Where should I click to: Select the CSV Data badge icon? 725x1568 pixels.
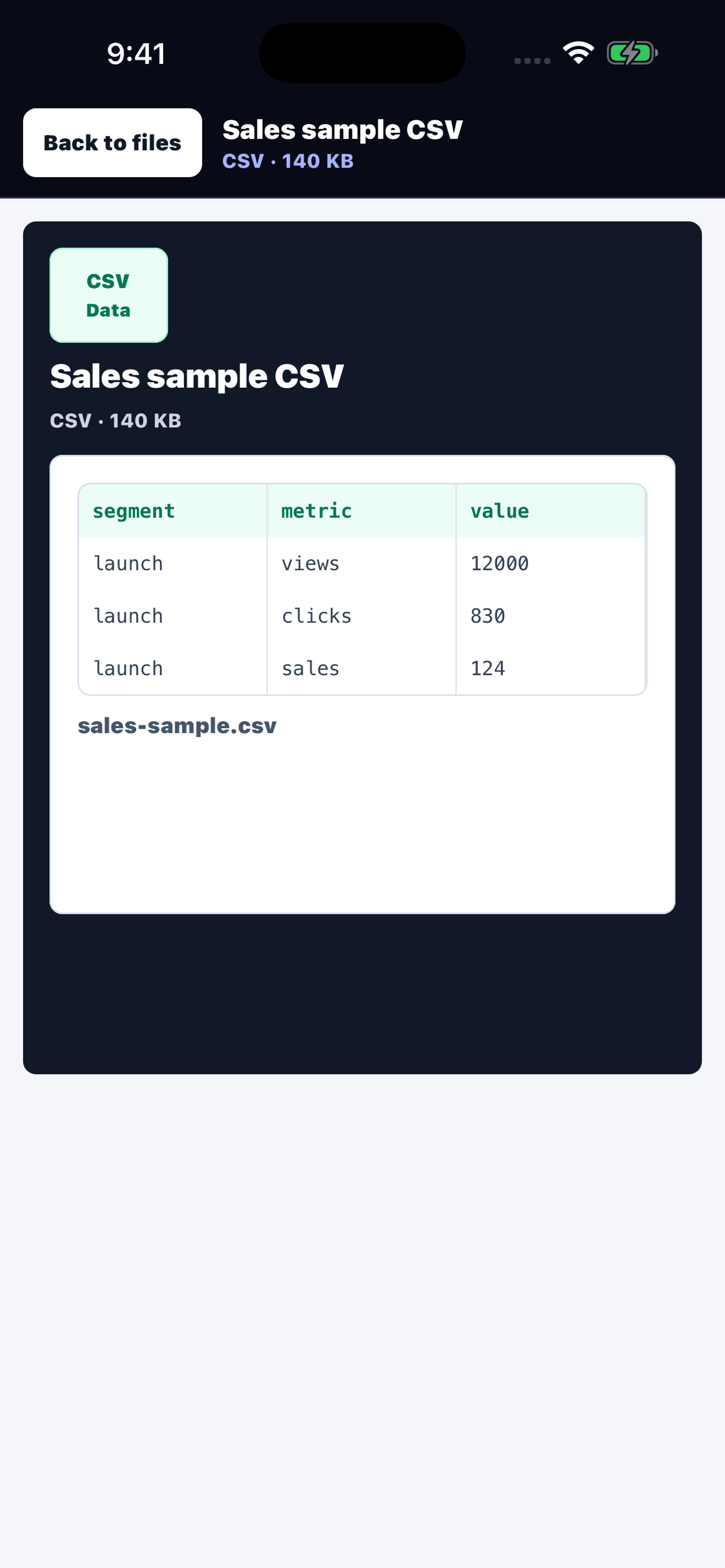[x=109, y=295]
